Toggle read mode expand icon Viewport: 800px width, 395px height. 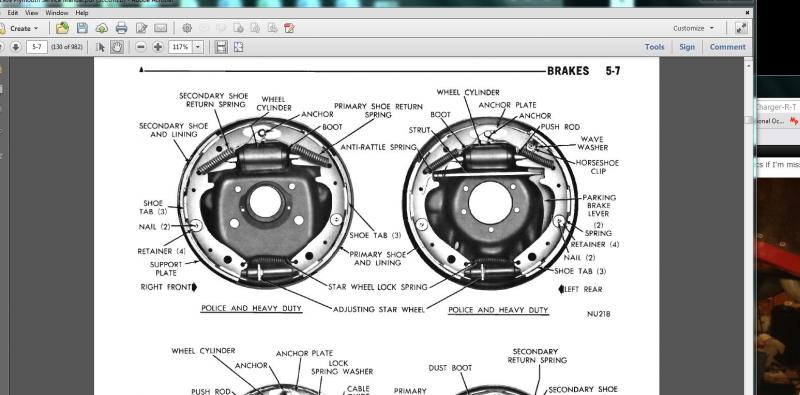[x=741, y=28]
